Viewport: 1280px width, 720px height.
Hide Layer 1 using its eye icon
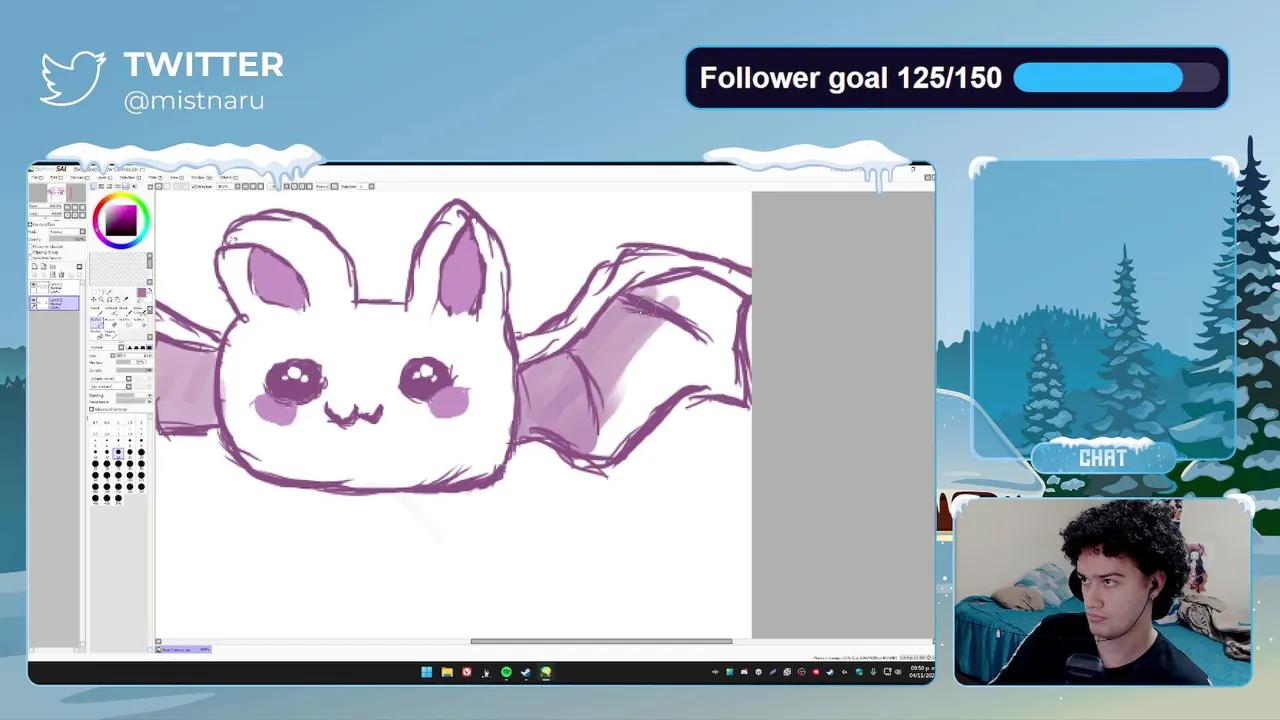(x=33, y=283)
